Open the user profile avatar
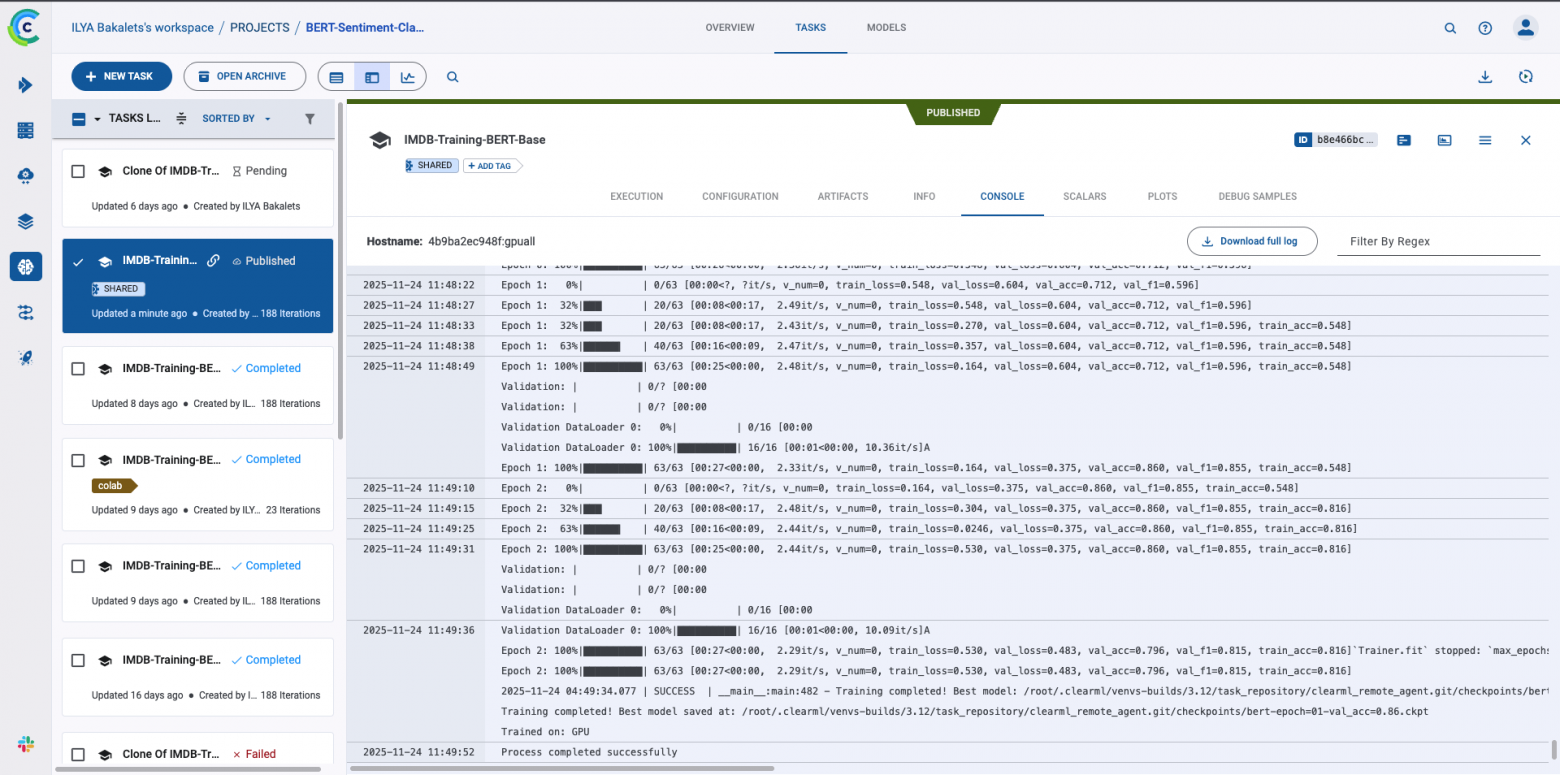 [x=1525, y=28]
